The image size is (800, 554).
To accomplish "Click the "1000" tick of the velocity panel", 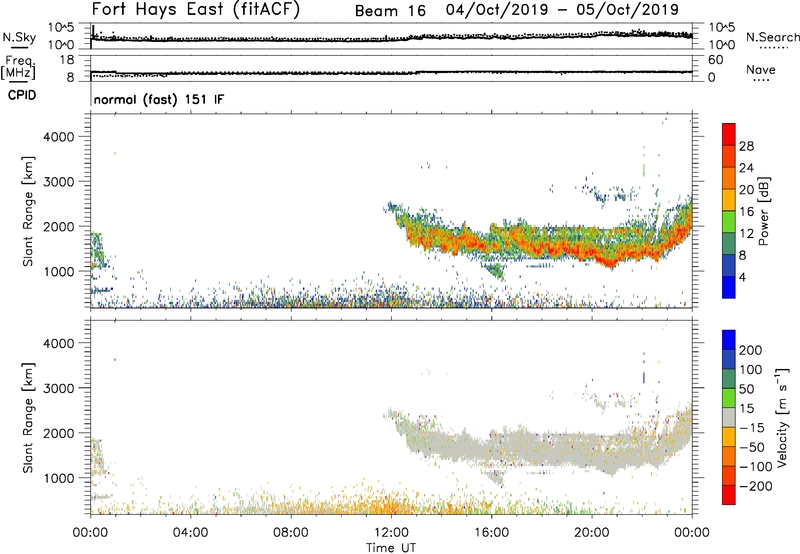I will (59, 478).
